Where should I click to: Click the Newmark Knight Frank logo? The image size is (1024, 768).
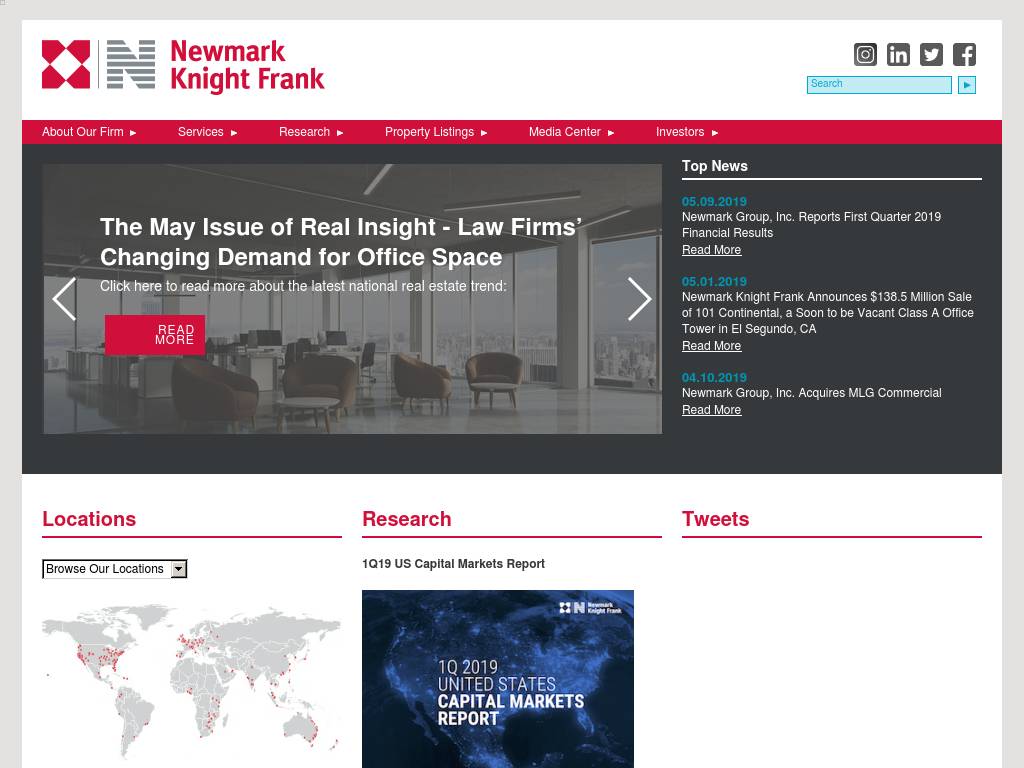tap(183, 66)
